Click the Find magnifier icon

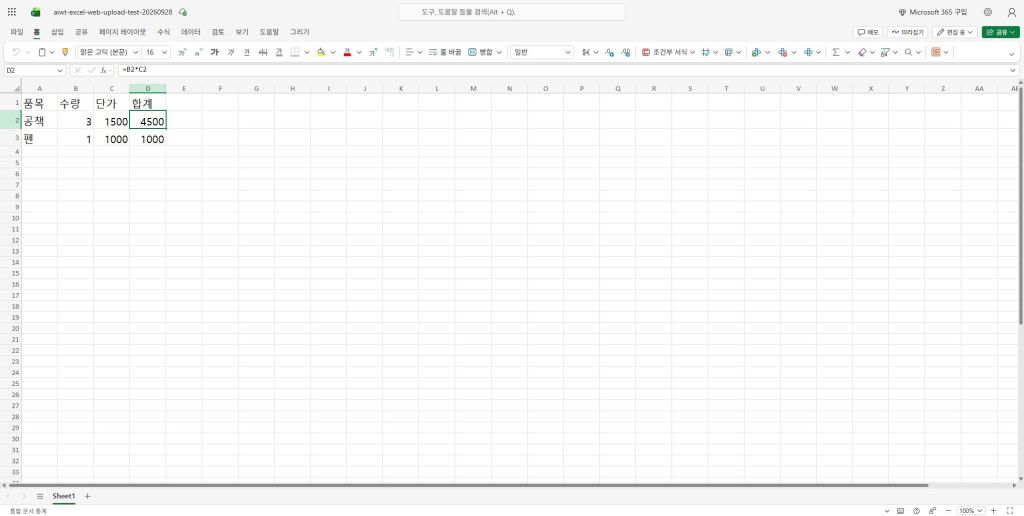point(908,52)
